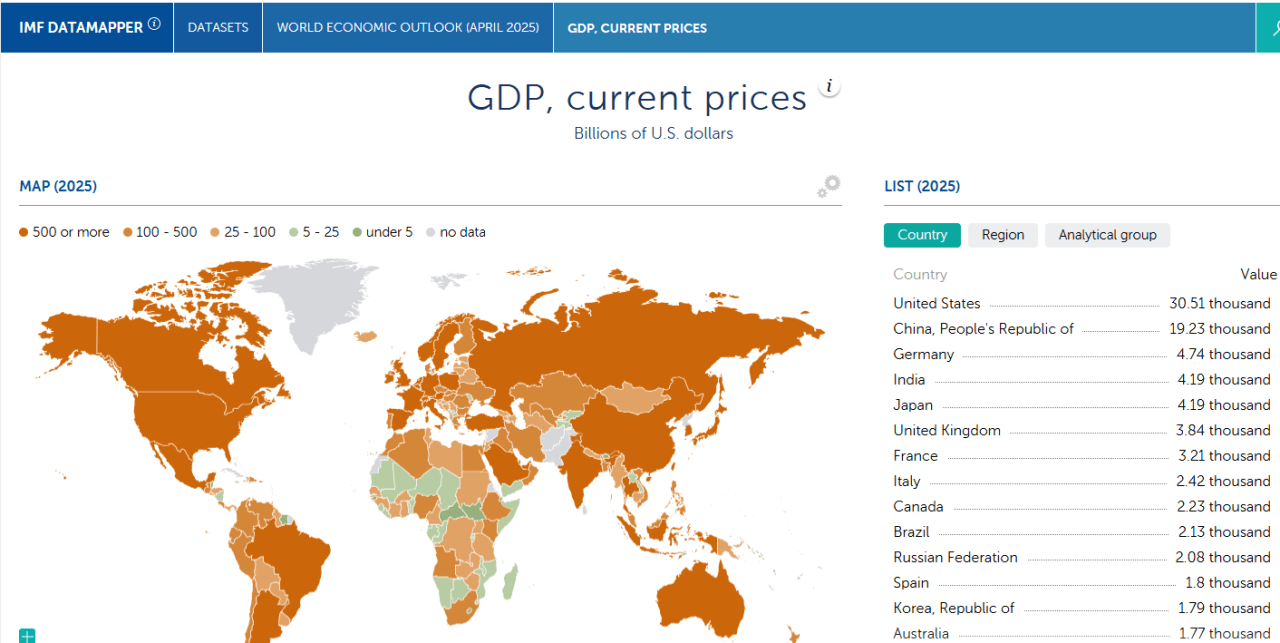Open the search panel
This screenshot has width=1280, height=643.
pos(1272,27)
